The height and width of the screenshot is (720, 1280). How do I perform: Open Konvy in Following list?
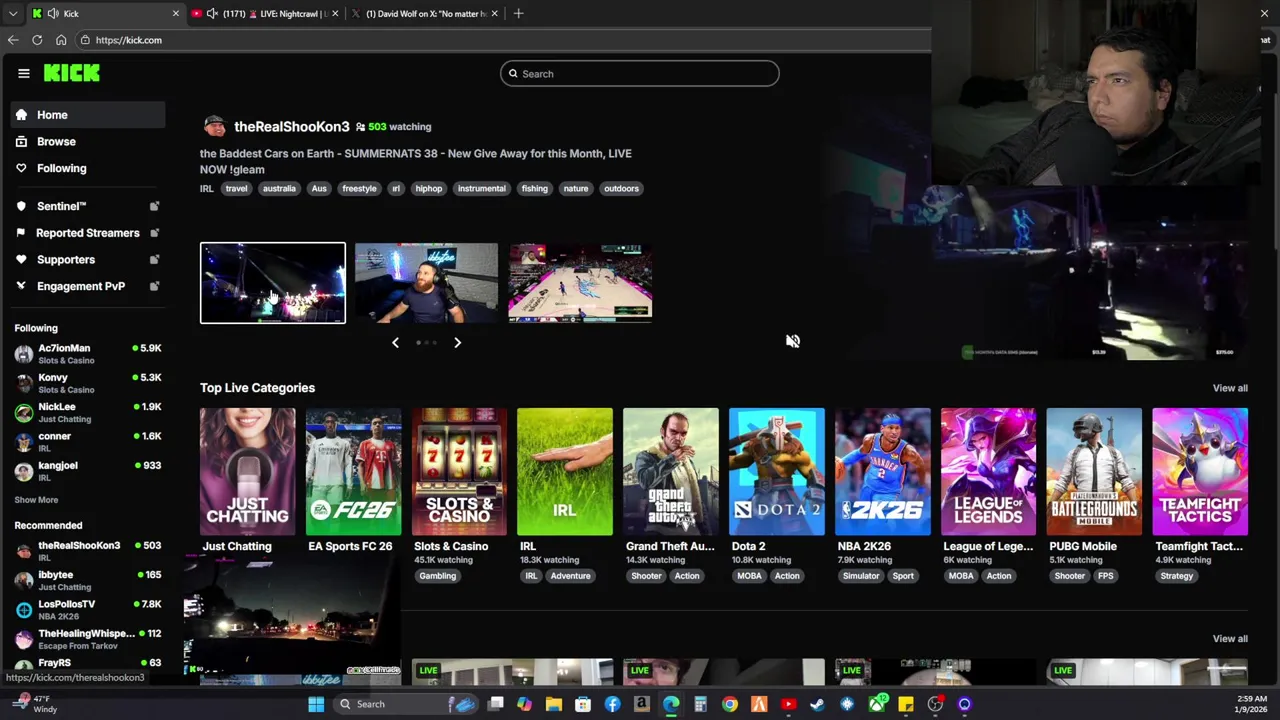[x=88, y=383]
